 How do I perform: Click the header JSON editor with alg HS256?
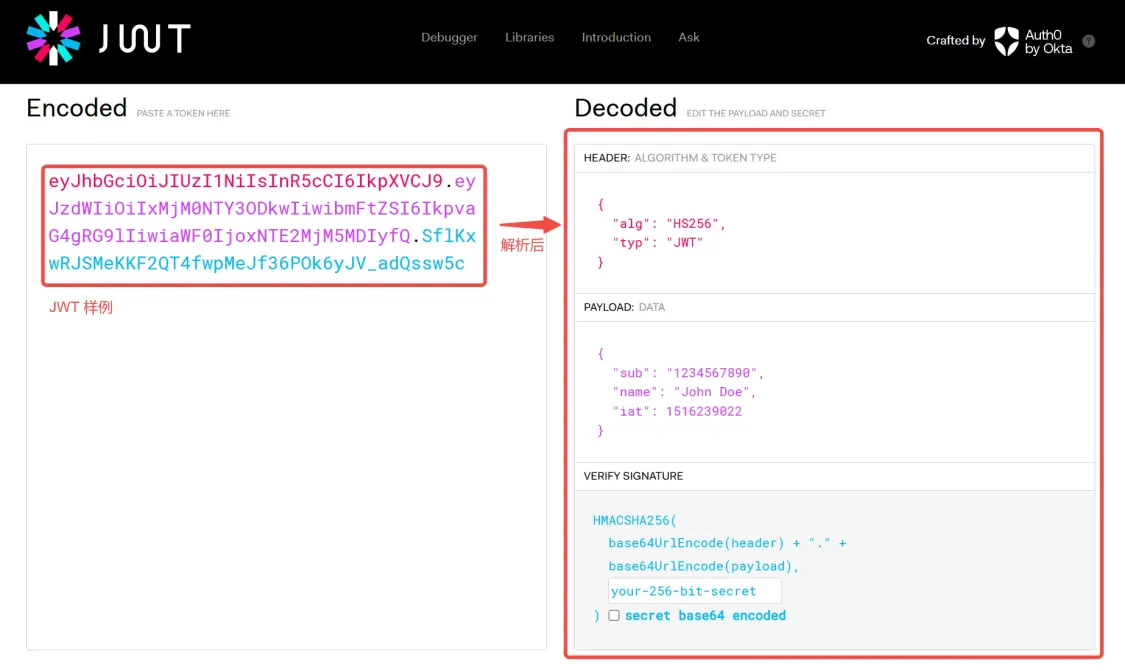pos(834,233)
